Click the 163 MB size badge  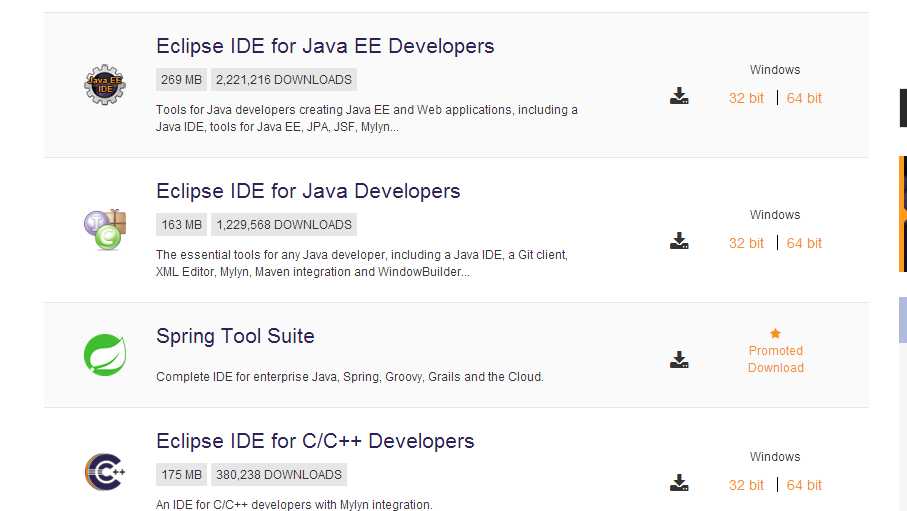point(181,225)
